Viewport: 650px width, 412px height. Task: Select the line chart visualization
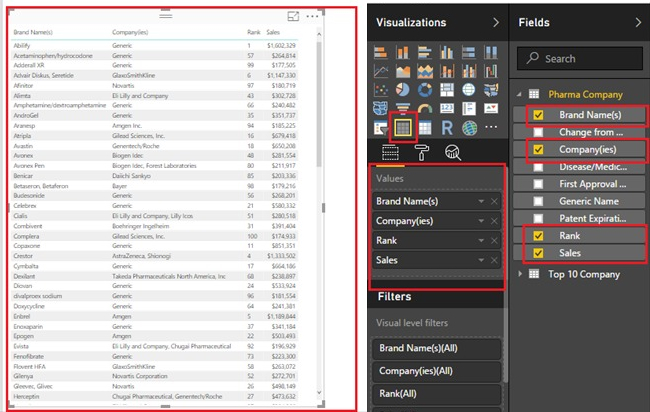[381, 71]
